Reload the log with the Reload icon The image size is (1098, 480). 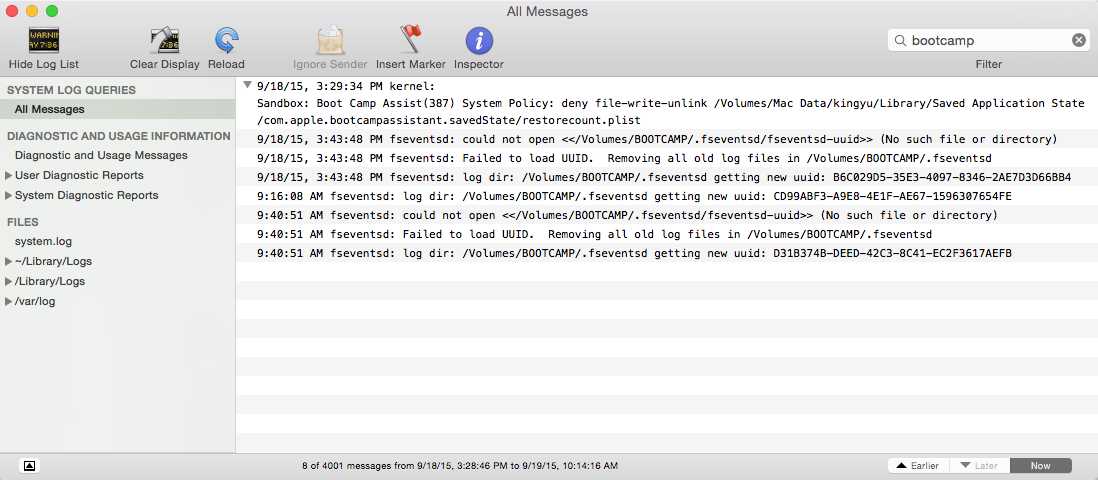tap(226, 41)
